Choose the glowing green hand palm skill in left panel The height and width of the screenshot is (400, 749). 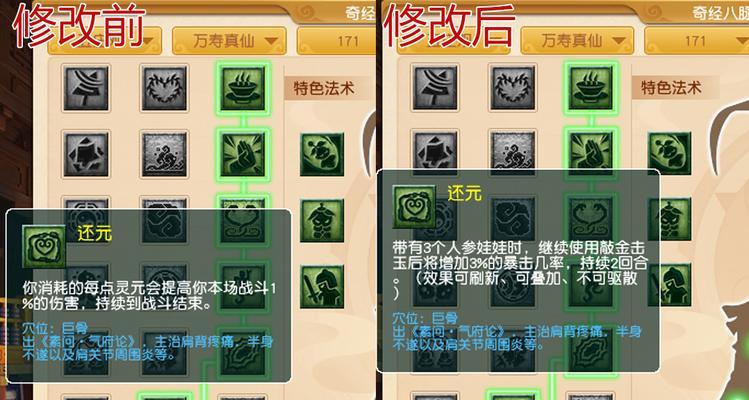243,154
